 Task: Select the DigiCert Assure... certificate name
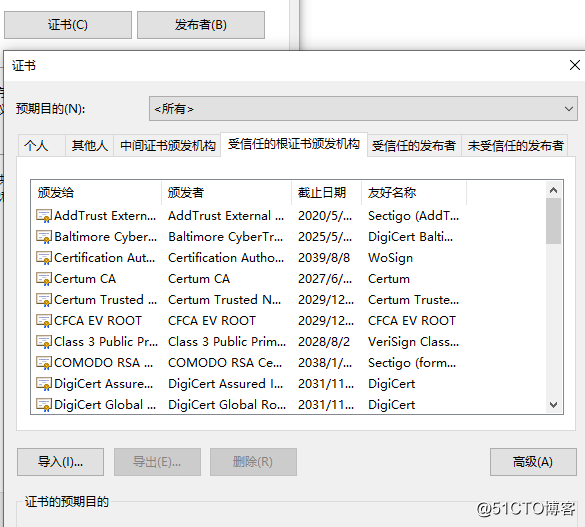click(x=104, y=384)
